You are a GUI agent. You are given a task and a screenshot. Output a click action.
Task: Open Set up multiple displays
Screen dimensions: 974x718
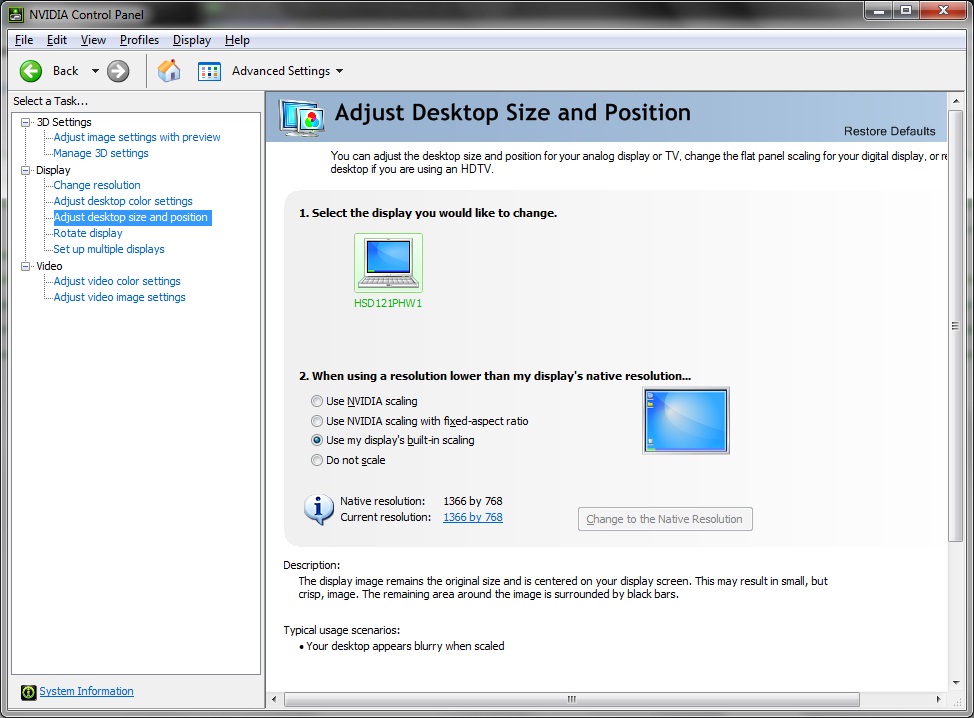click(109, 250)
